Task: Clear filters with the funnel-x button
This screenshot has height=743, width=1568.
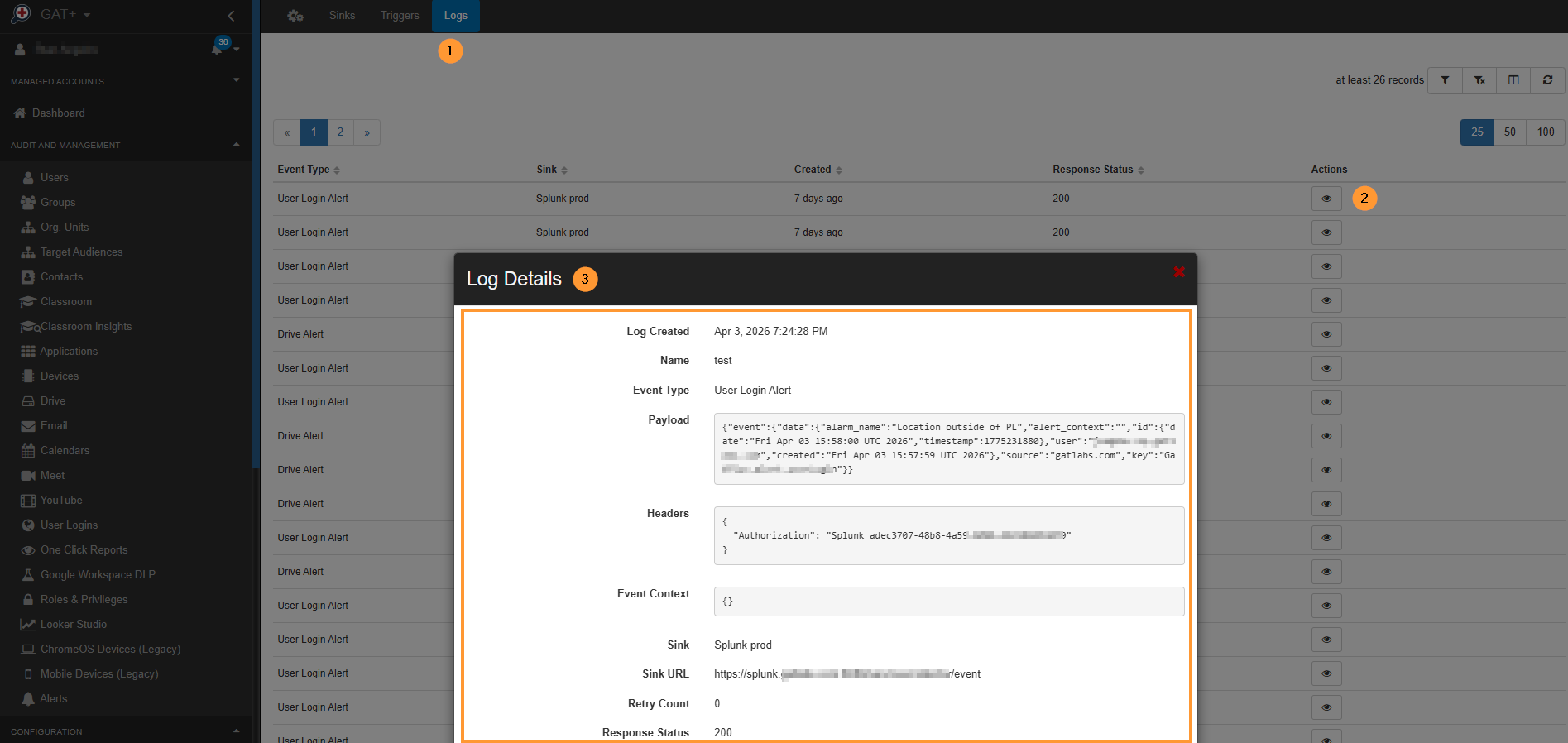Action: (1479, 80)
